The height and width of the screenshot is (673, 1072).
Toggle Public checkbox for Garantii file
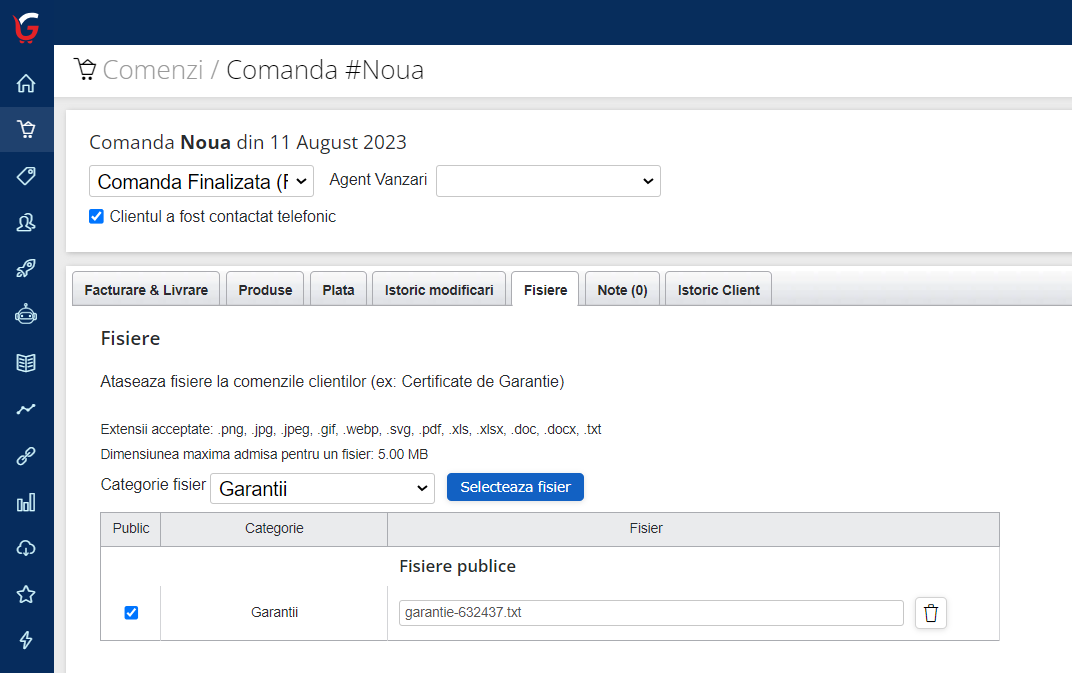pos(131,613)
